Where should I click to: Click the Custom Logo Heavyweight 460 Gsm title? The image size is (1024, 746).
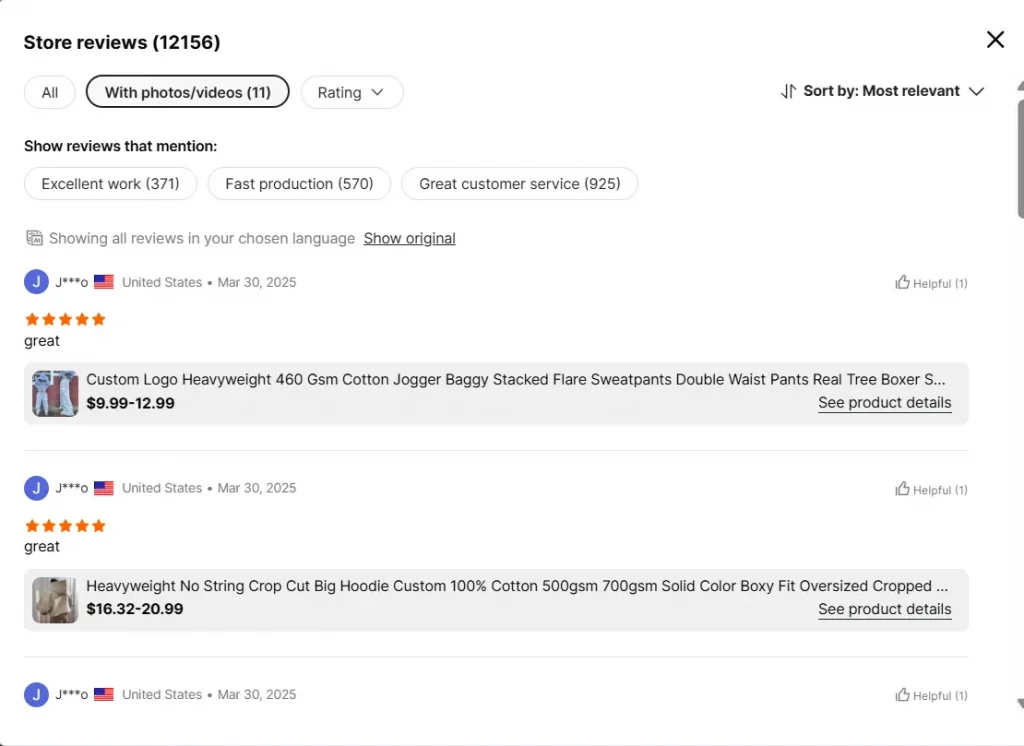coord(516,380)
